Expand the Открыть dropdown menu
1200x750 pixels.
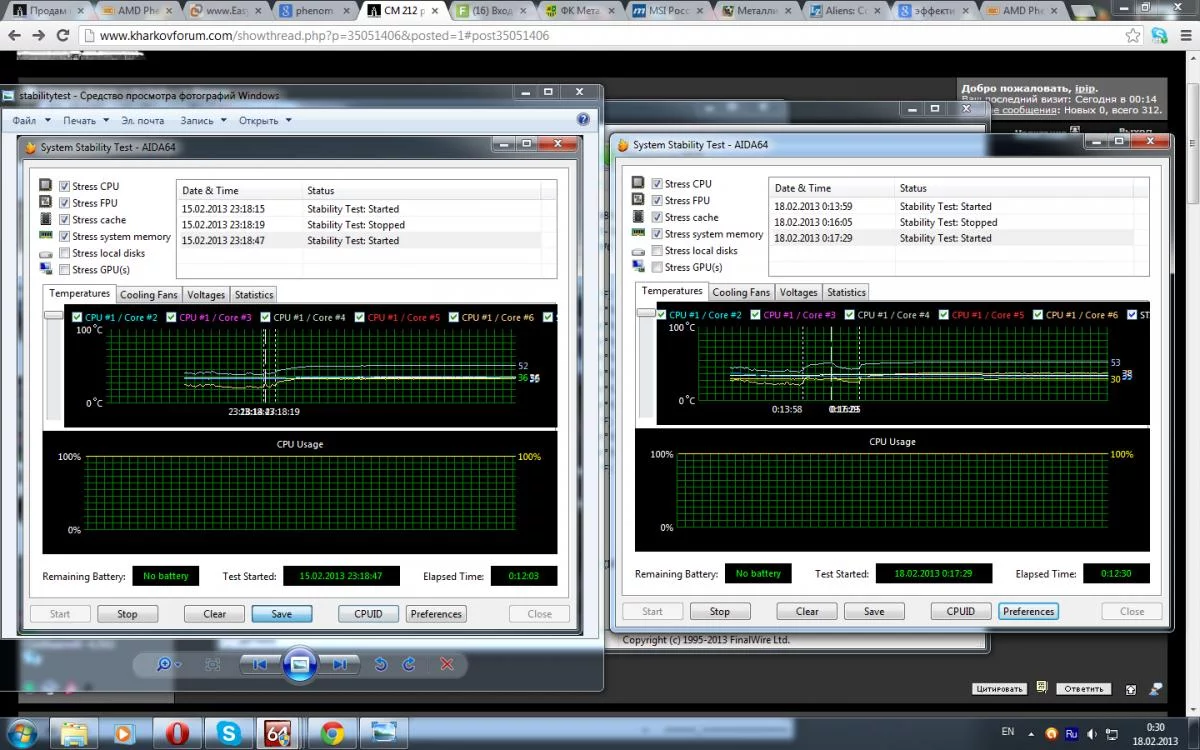pyautogui.click(x=264, y=120)
